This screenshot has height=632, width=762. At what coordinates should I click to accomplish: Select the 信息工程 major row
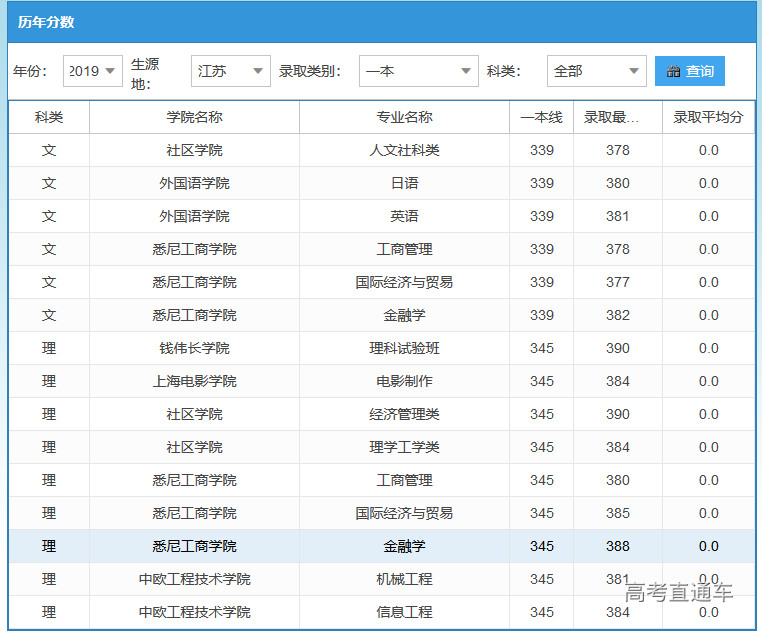[404, 612]
